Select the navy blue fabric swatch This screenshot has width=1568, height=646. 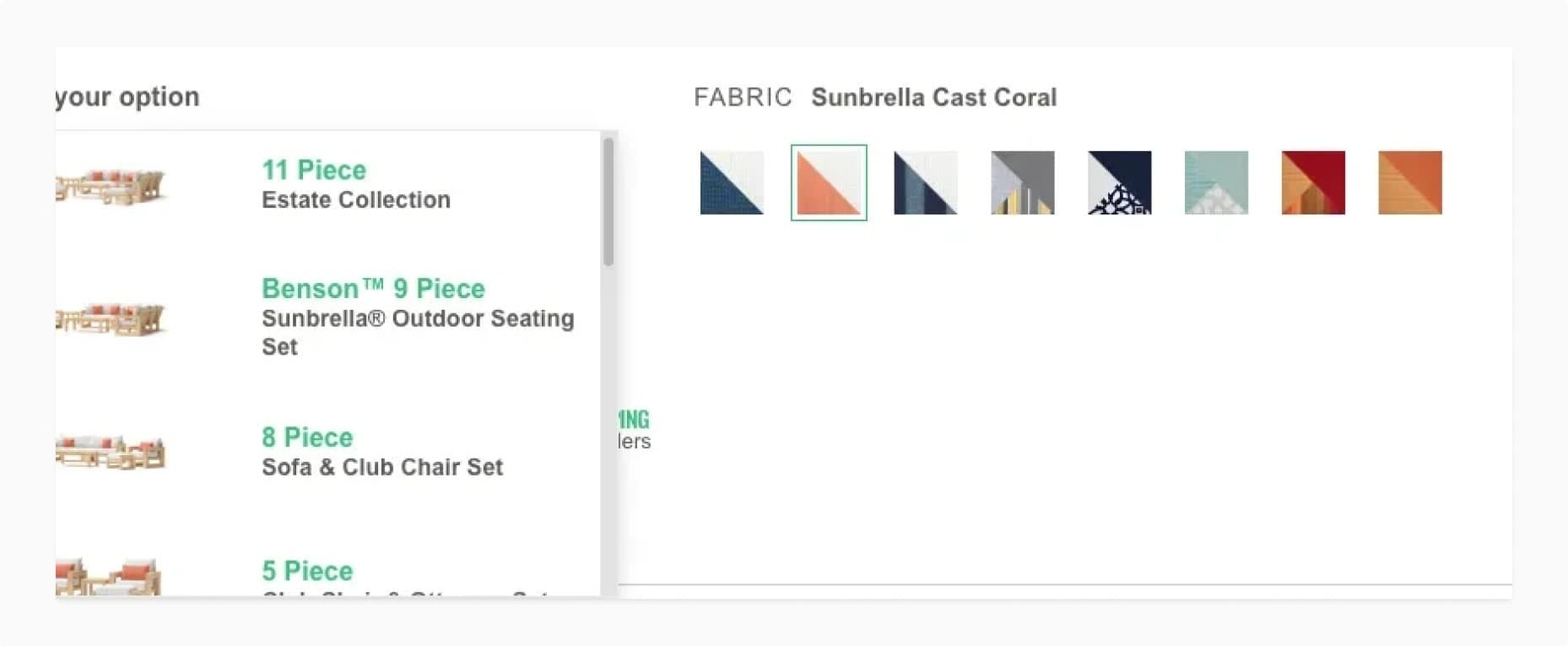click(x=731, y=182)
